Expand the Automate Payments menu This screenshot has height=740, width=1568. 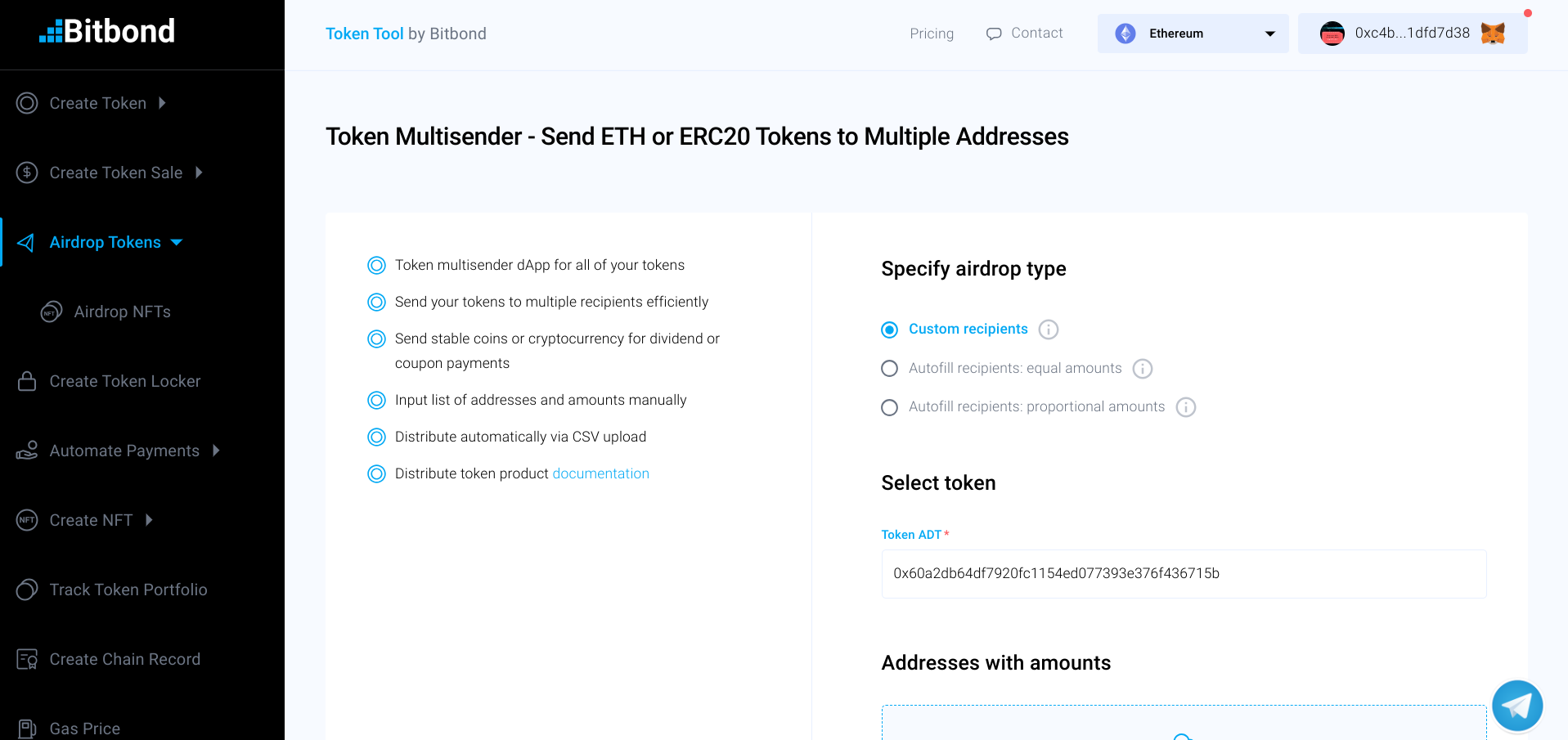click(119, 451)
